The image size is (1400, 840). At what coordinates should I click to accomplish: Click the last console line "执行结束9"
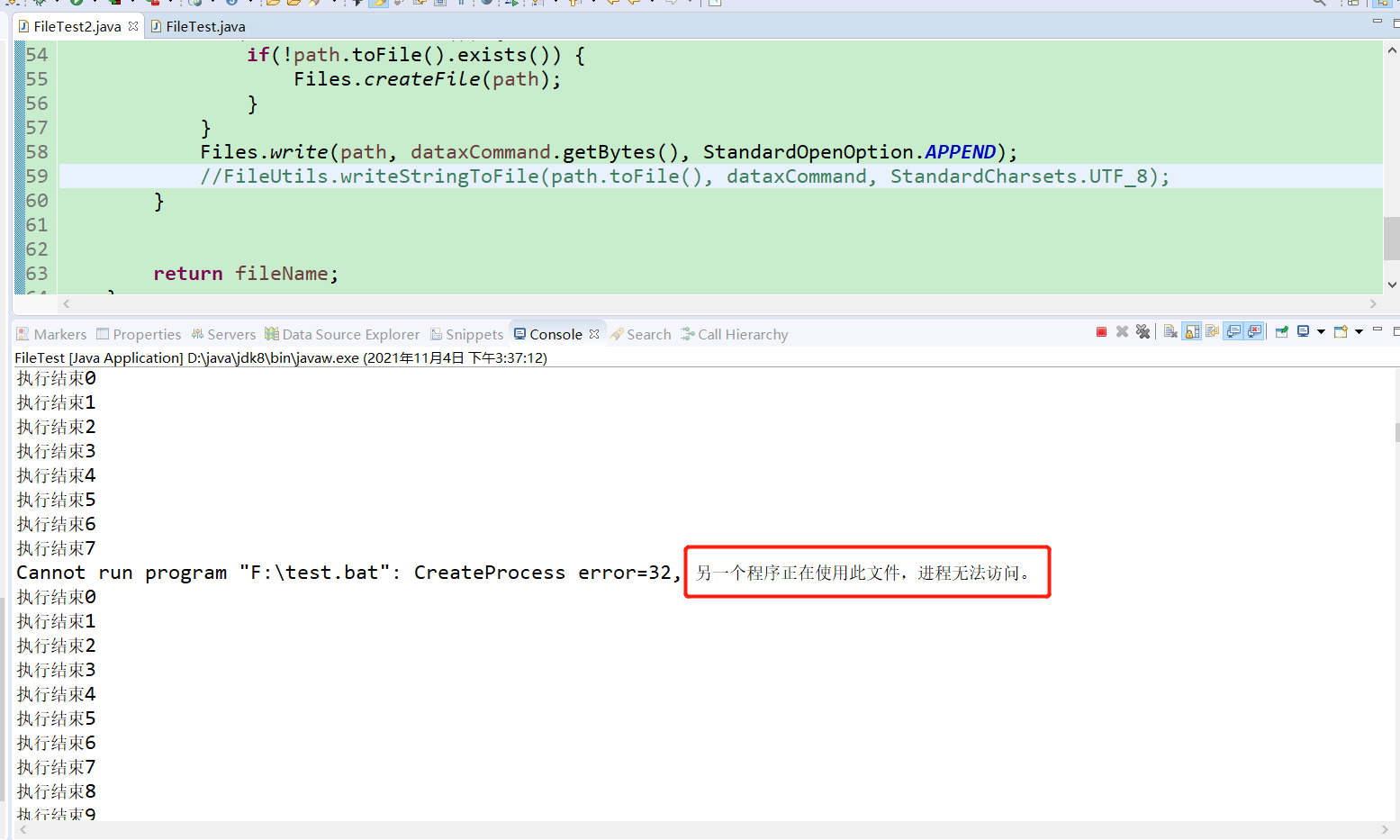pyautogui.click(x=56, y=814)
